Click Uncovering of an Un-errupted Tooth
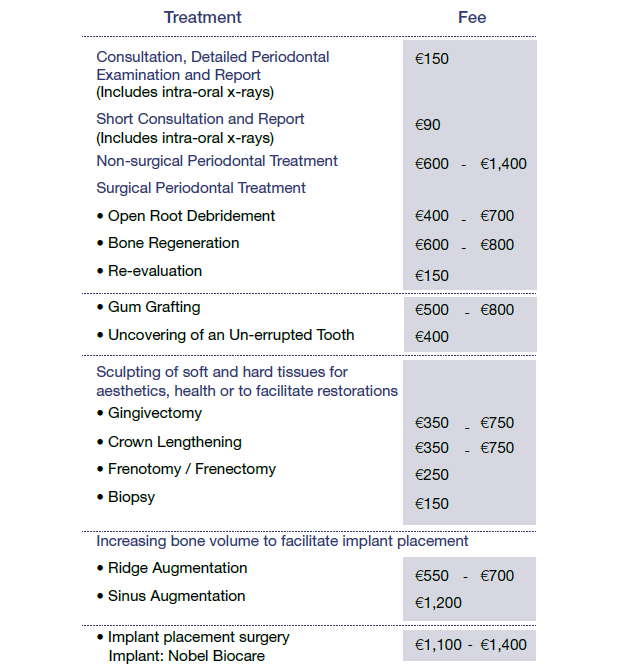617x664 pixels. 225,335
